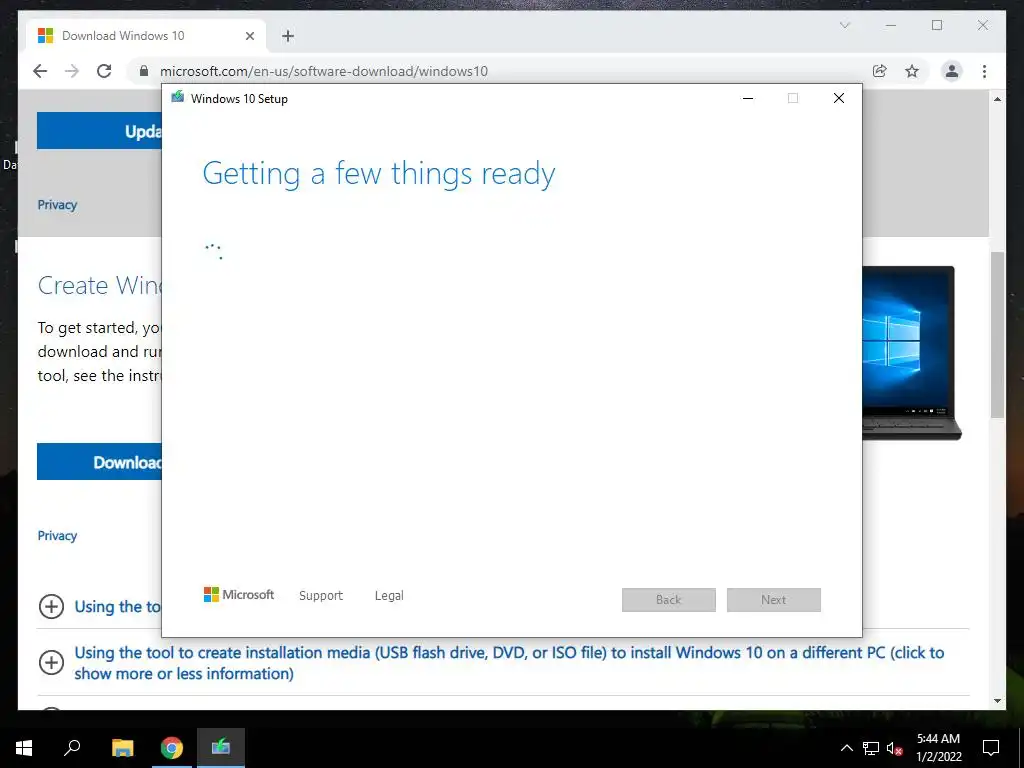Screen dimensions: 1024x768
Task: Open network status tray icon
Action: click(871, 748)
